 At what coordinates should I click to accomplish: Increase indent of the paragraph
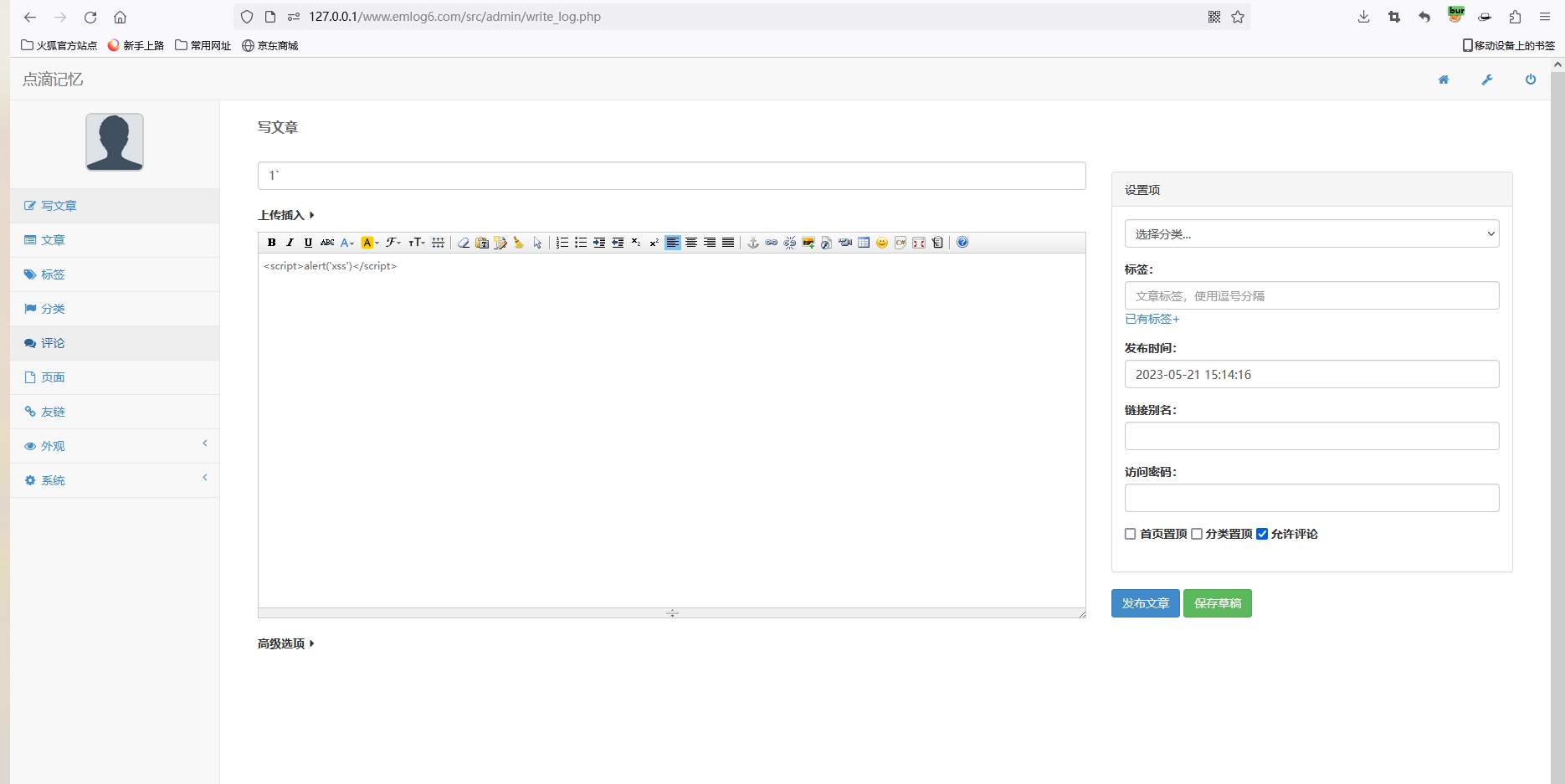click(599, 243)
